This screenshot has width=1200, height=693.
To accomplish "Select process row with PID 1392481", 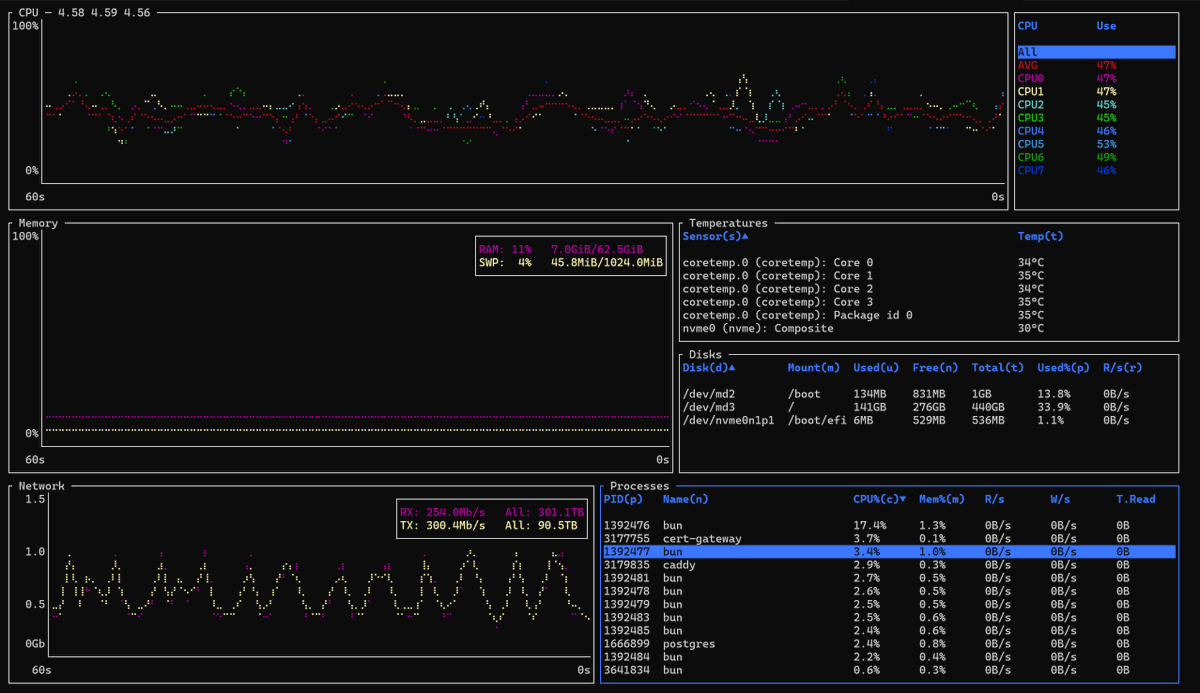I will (890, 578).
